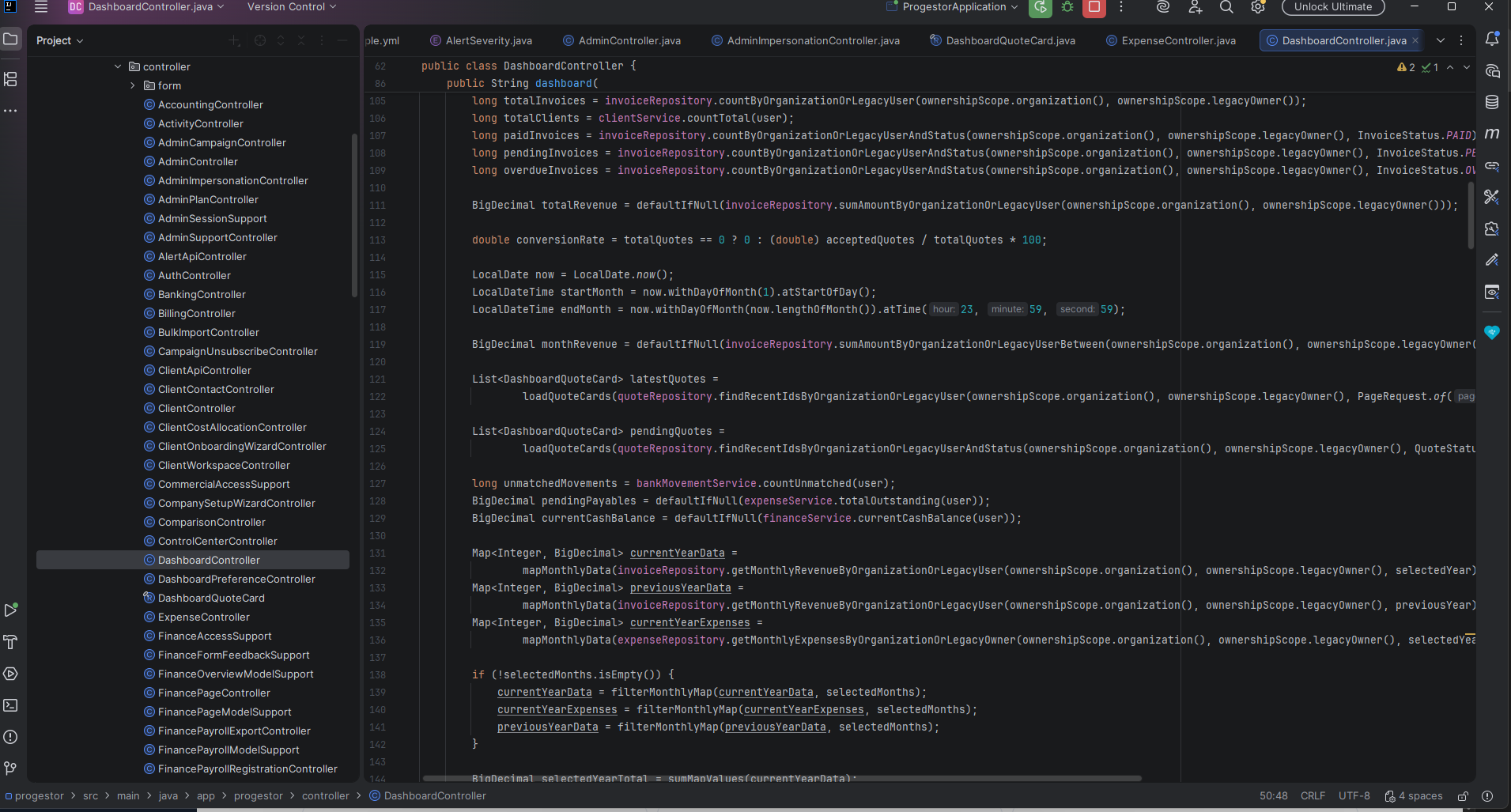Viewport: 1511px width, 812px height.
Task: Open the status bar error indicator icon
Action: click(1487, 796)
